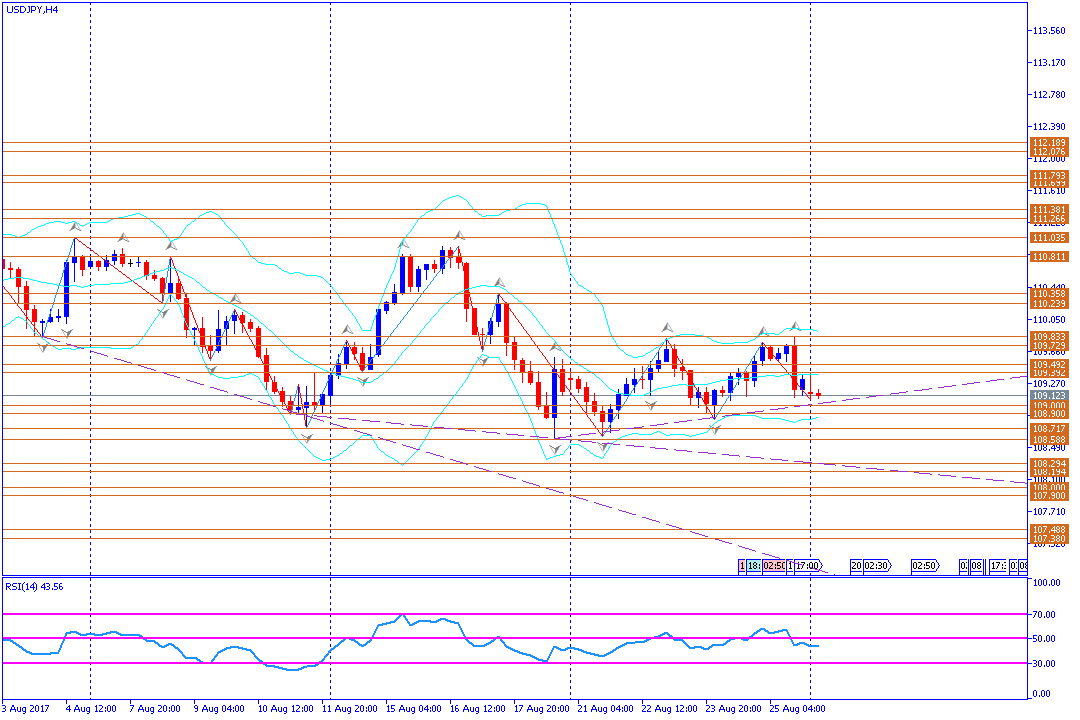Click the 111.793 level price label
This screenshot has width=1080, height=720.
(1049, 176)
